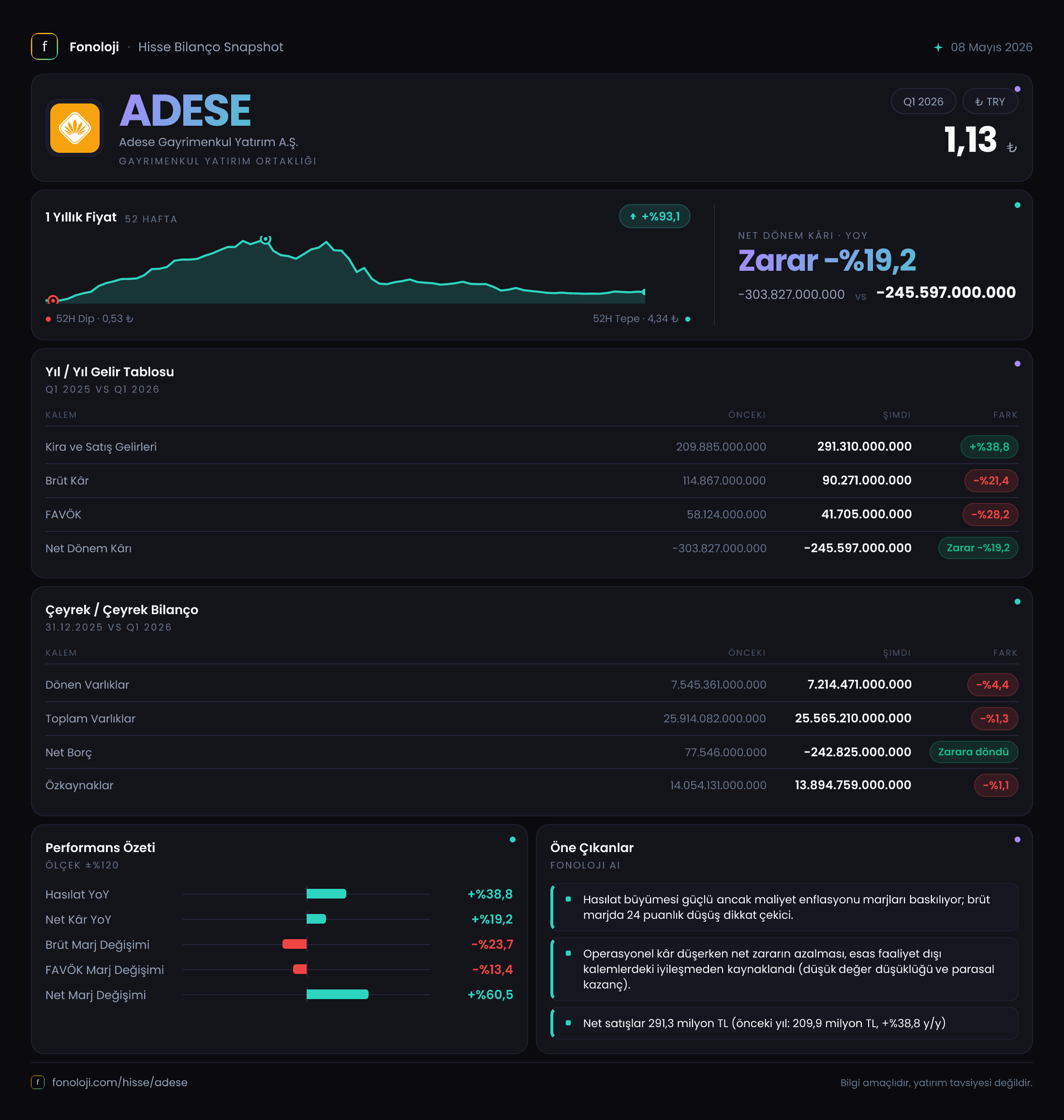
Task: Click the purple dot on the ADESE card
Action: [x=1018, y=89]
